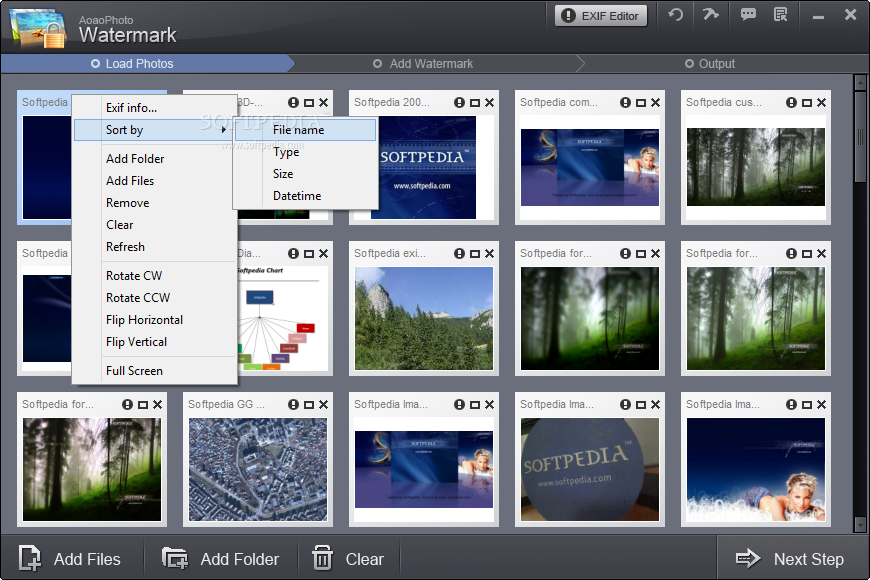Sort photos by Type
870x580 pixels.
[306, 152]
